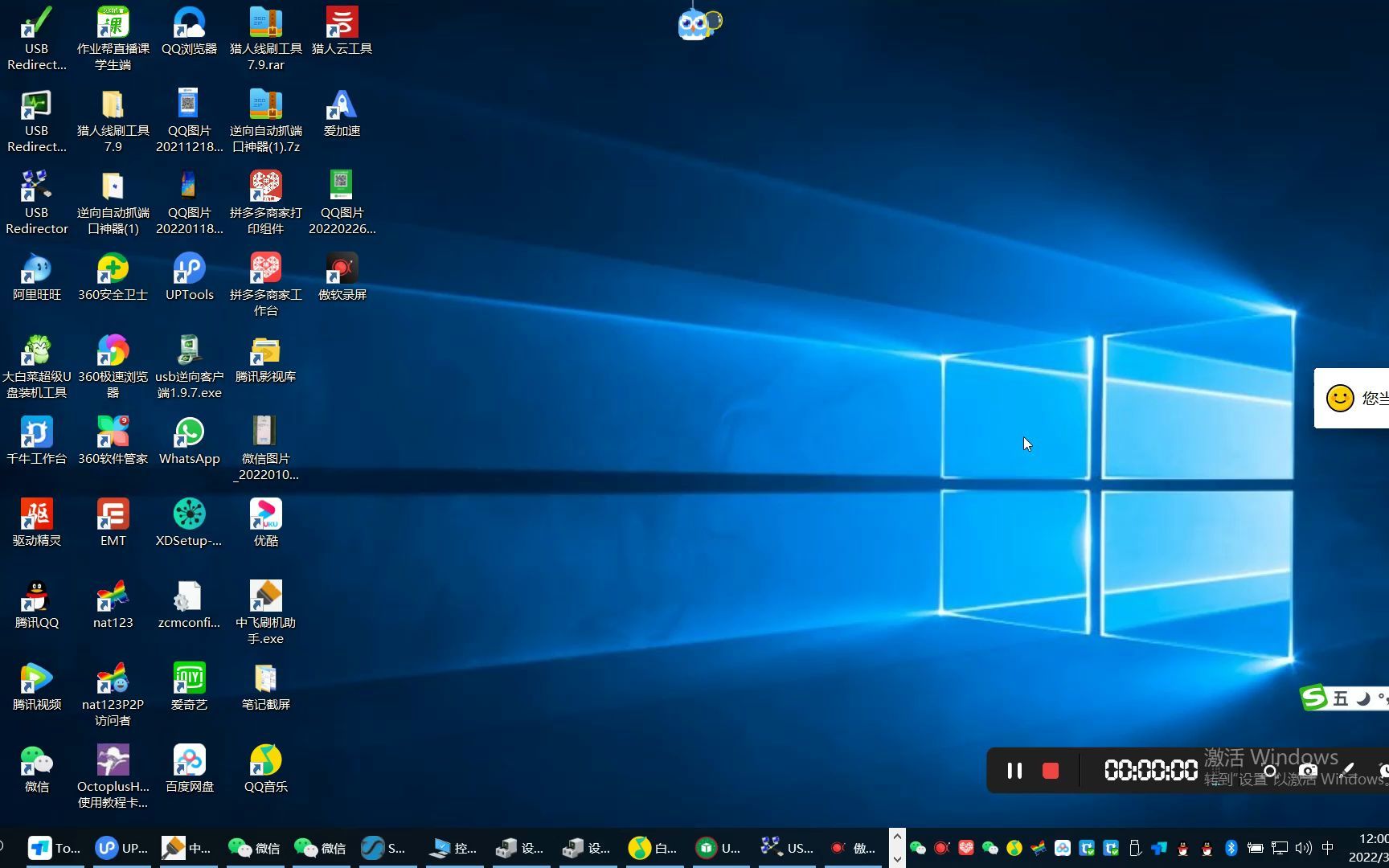The width and height of the screenshot is (1389, 868).
Task: Switch to the 控... taskbar window
Action: (x=453, y=848)
